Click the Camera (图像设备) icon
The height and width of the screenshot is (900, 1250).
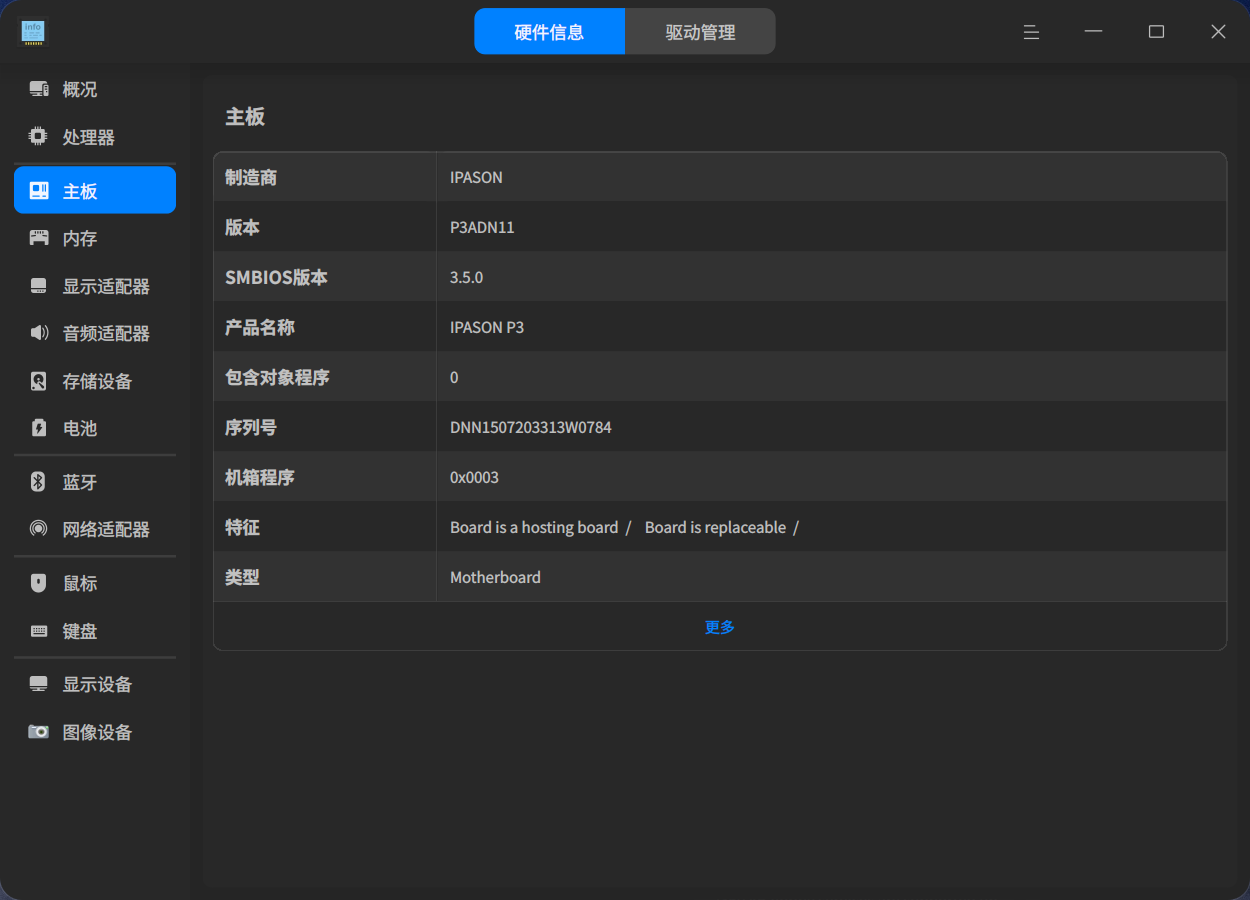[39, 732]
